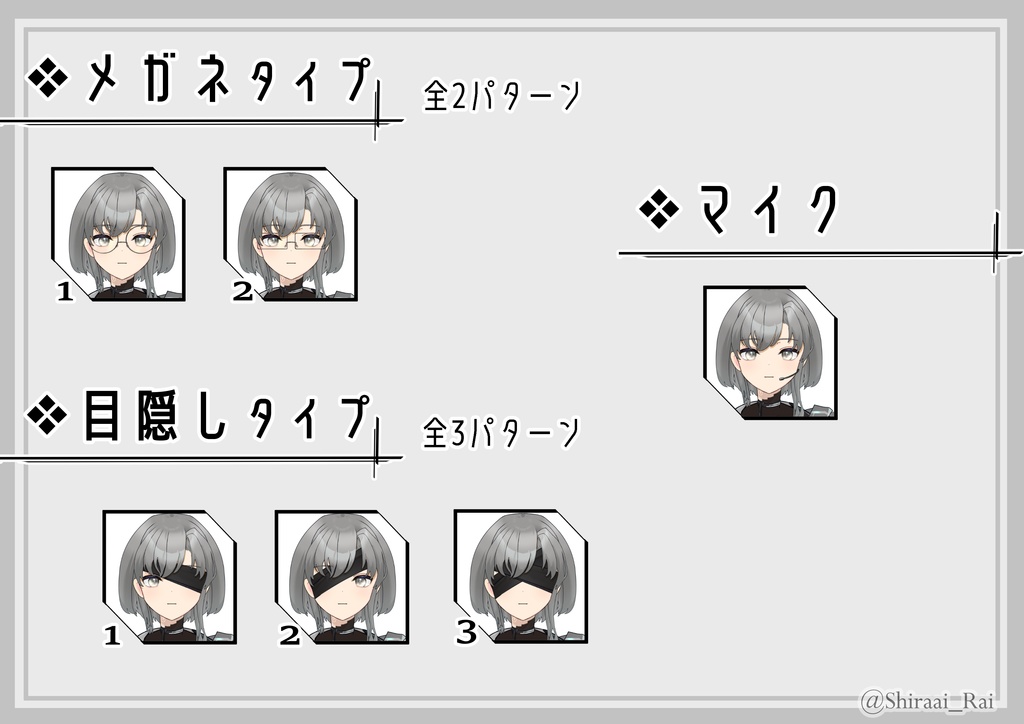Viewport: 1024px width, 724px height.
Task: Open the @Shiraai_Rai watermark handle
Action: [x=928, y=702]
